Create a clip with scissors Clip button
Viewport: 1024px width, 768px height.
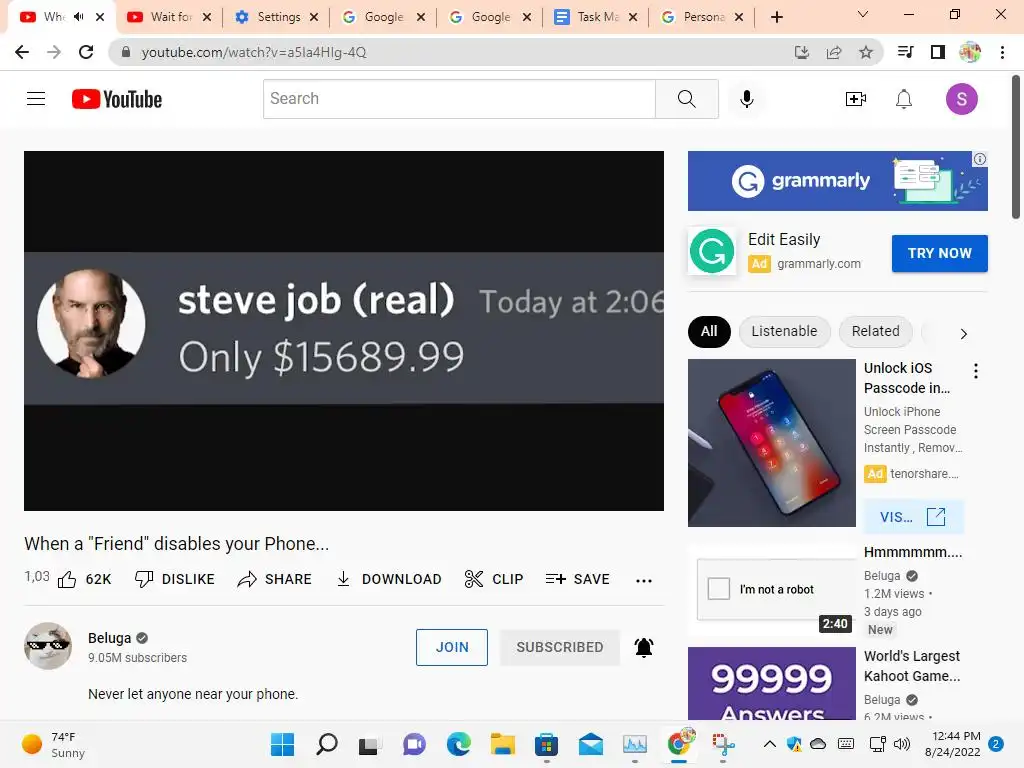tap(494, 579)
